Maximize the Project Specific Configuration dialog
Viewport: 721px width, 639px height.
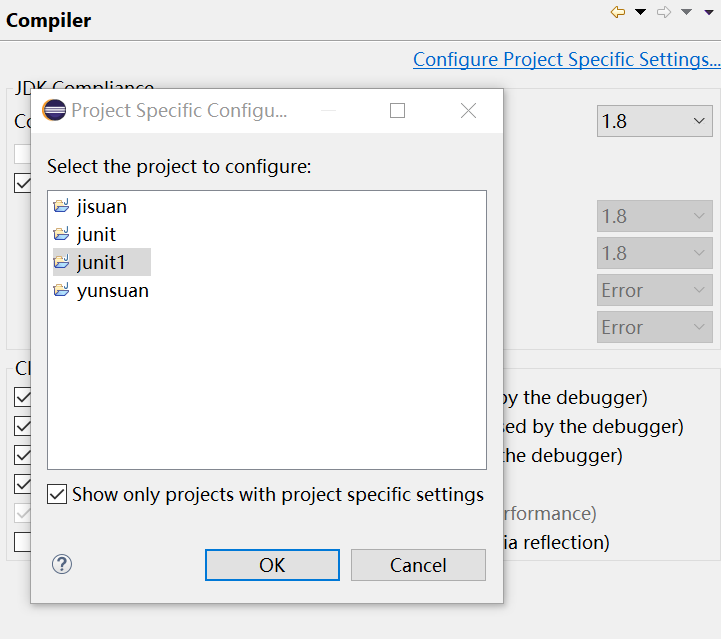tap(398, 110)
